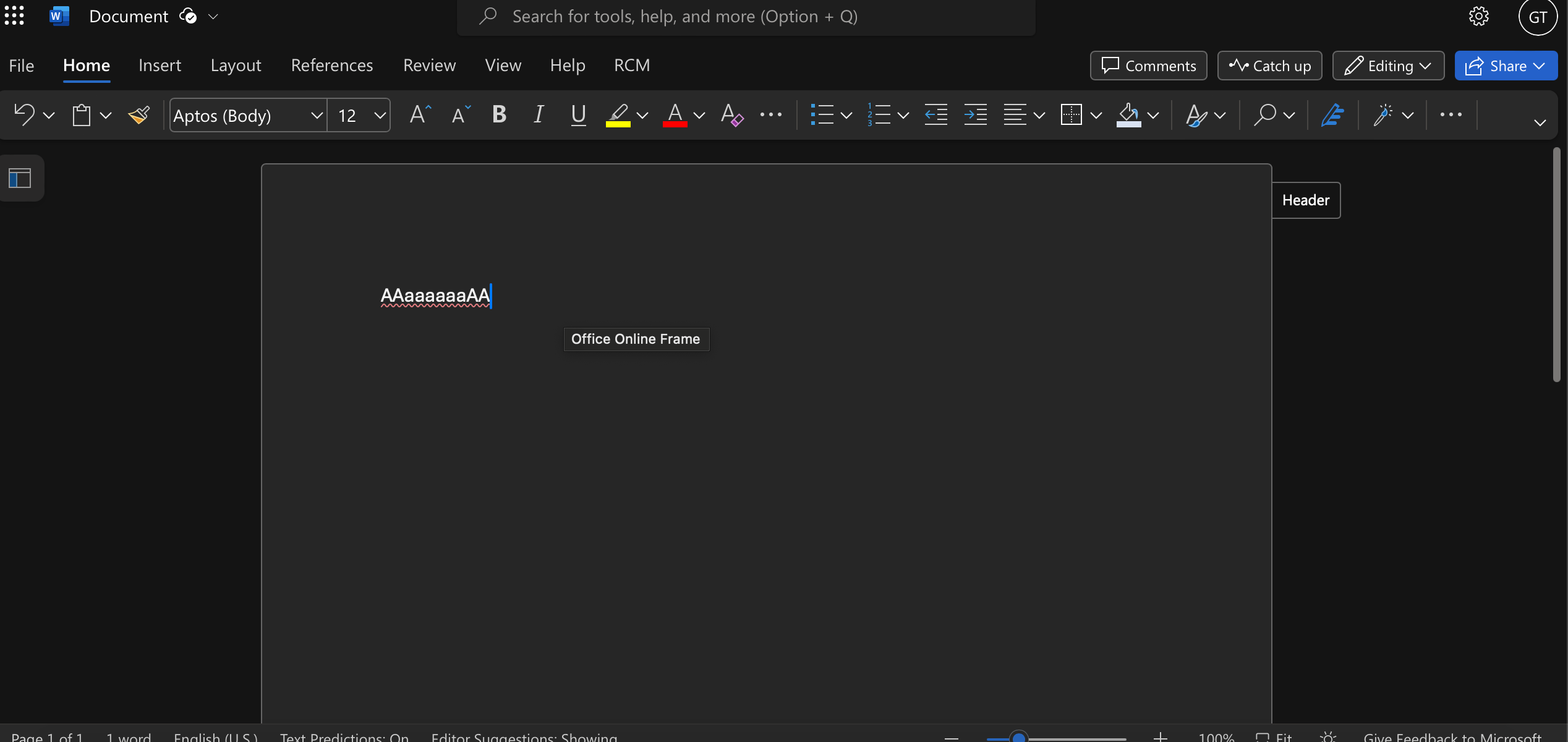Image resolution: width=1568 pixels, height=742 pixels.
Task: Click the Grow Font icon
Action: point(420,115)
